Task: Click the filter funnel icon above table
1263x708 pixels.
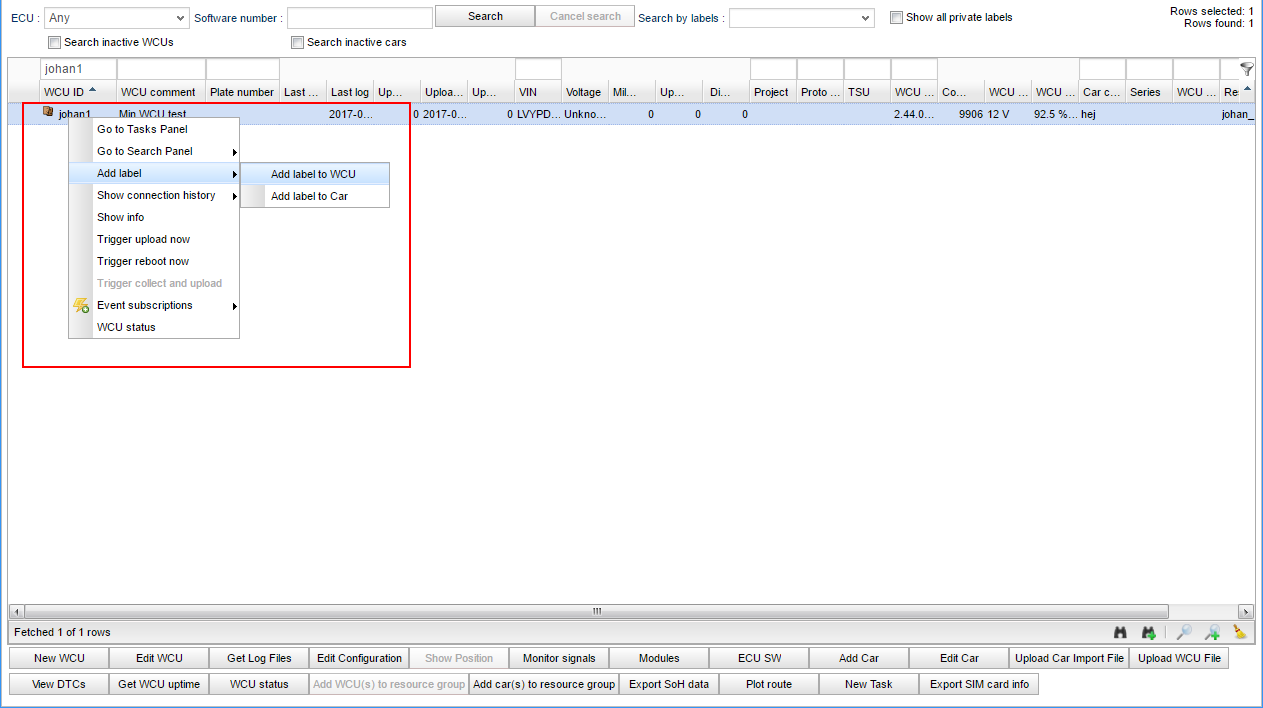Action: point(1246,69)
